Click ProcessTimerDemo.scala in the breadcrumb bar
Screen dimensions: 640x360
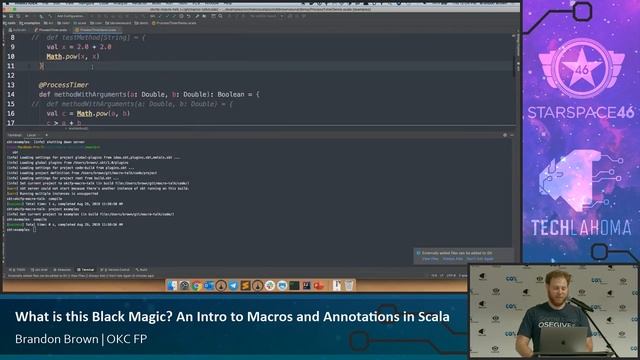tap(174, 23)
